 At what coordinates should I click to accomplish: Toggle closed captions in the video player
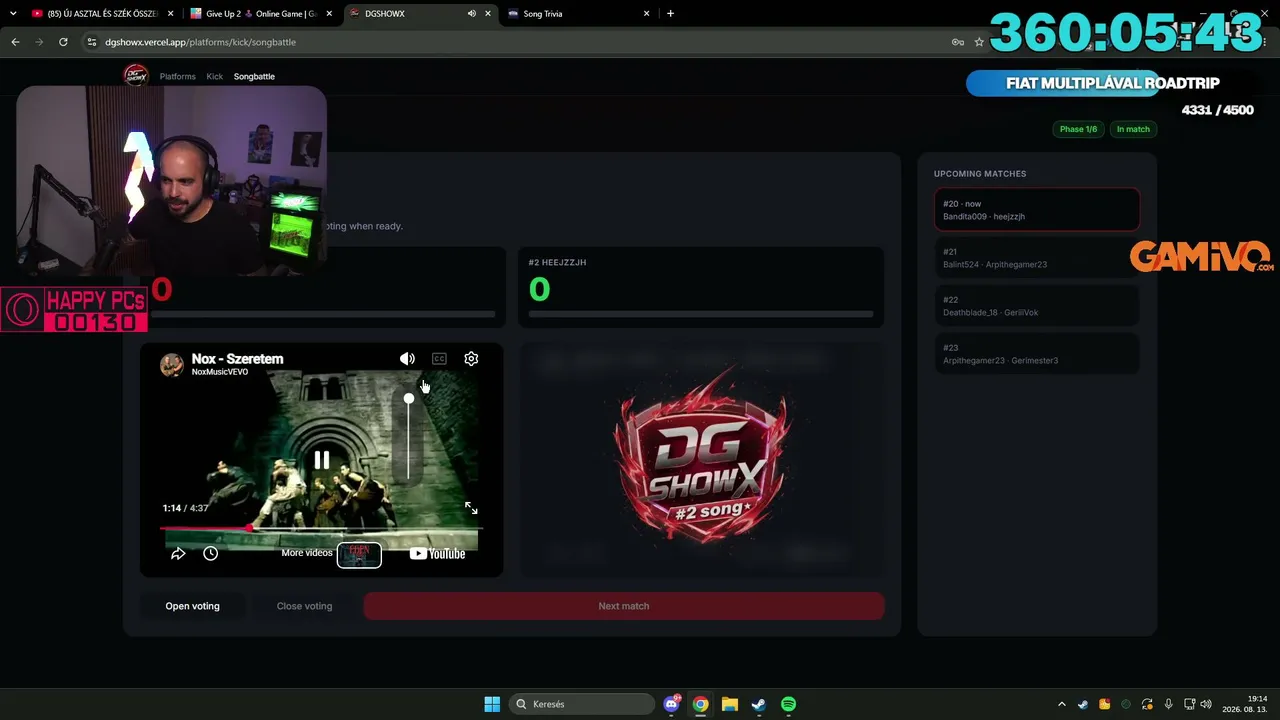[439, 358]
